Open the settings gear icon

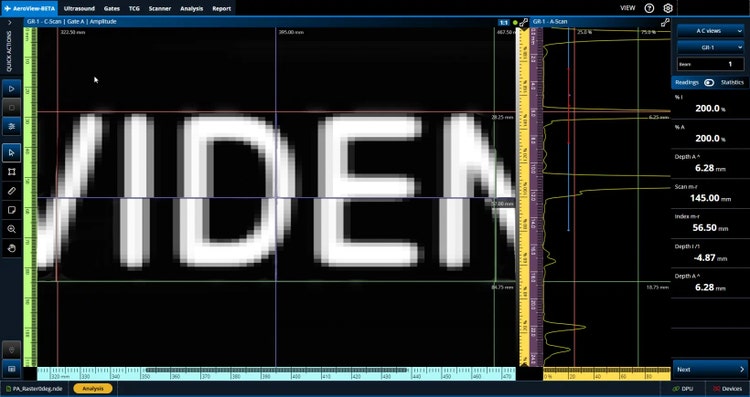coord(668,8)
